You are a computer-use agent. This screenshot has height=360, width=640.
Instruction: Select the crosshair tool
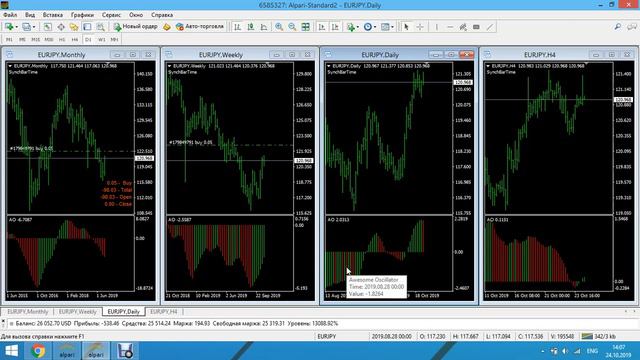pyautogui.click(x=420, y=27)
